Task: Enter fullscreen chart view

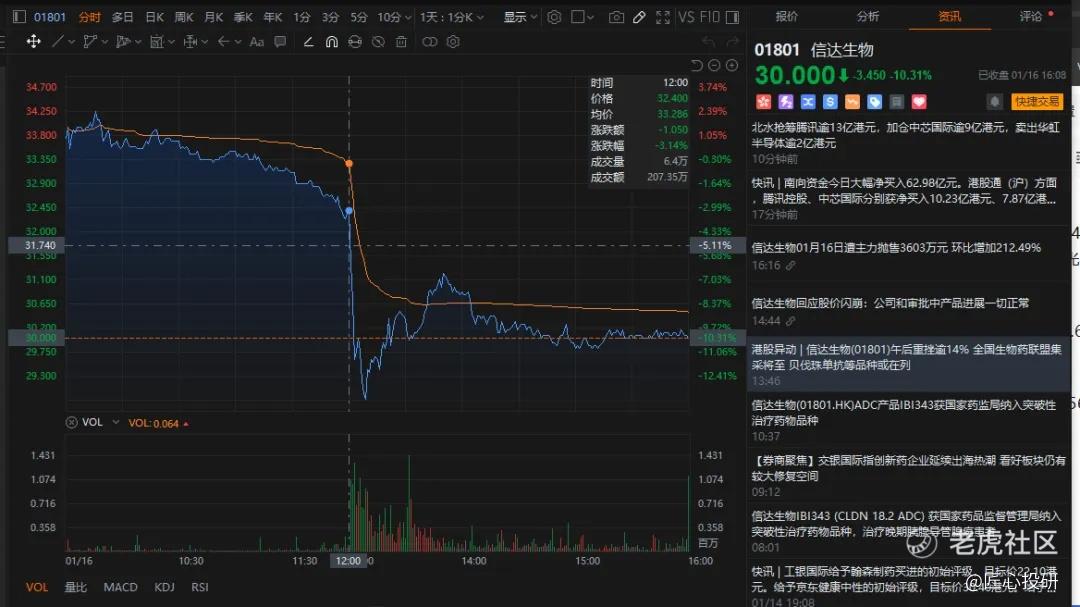Action: coord(663,17)
